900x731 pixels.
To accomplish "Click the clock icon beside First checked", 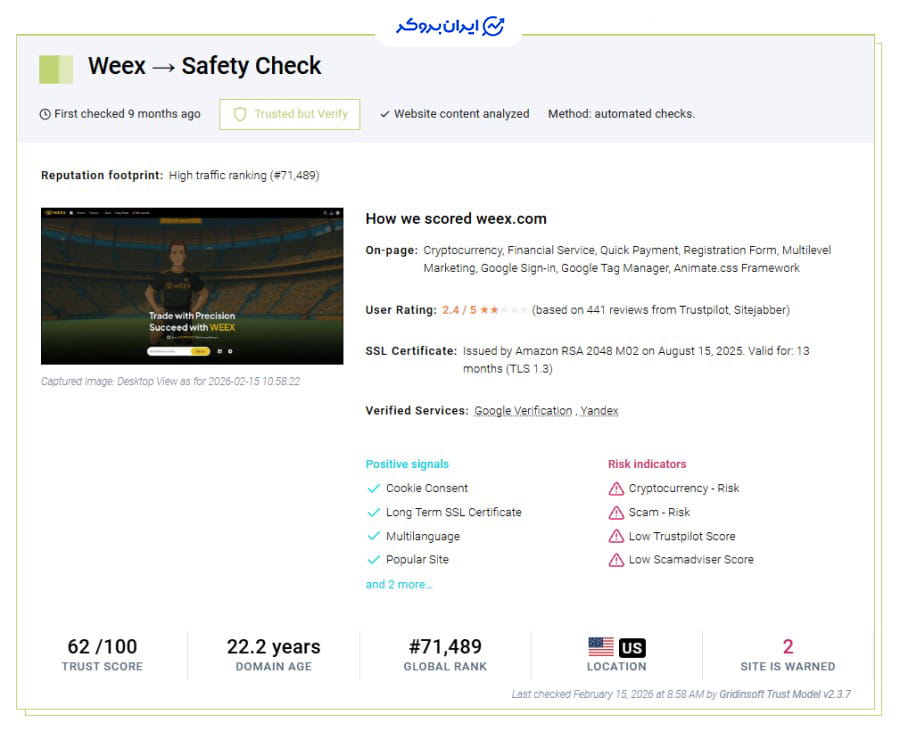I will click(45, 114).
